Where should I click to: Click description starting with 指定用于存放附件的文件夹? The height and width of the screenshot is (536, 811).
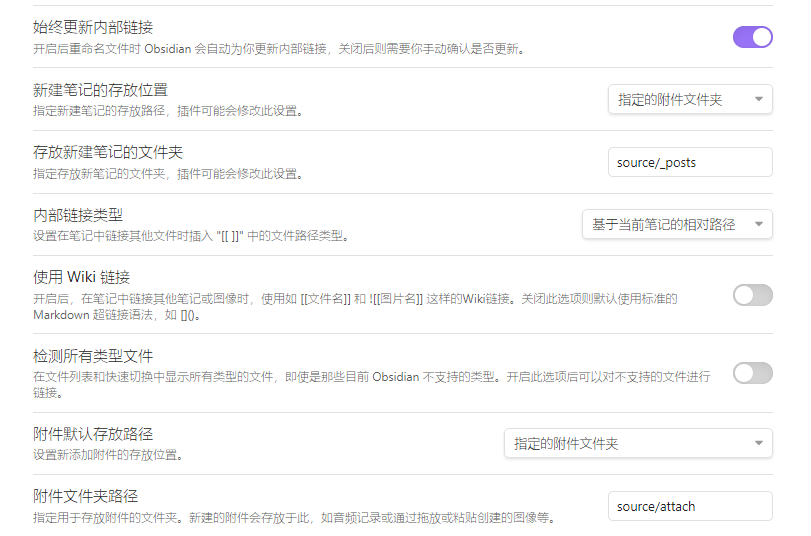tap(295, 517)
